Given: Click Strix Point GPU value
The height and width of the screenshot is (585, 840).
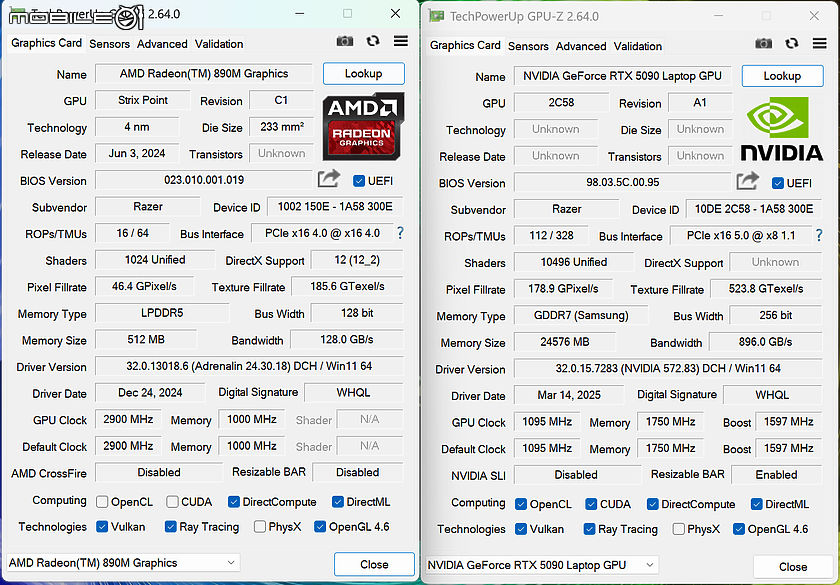Looking at the screenshot, I should coord(143,100).
